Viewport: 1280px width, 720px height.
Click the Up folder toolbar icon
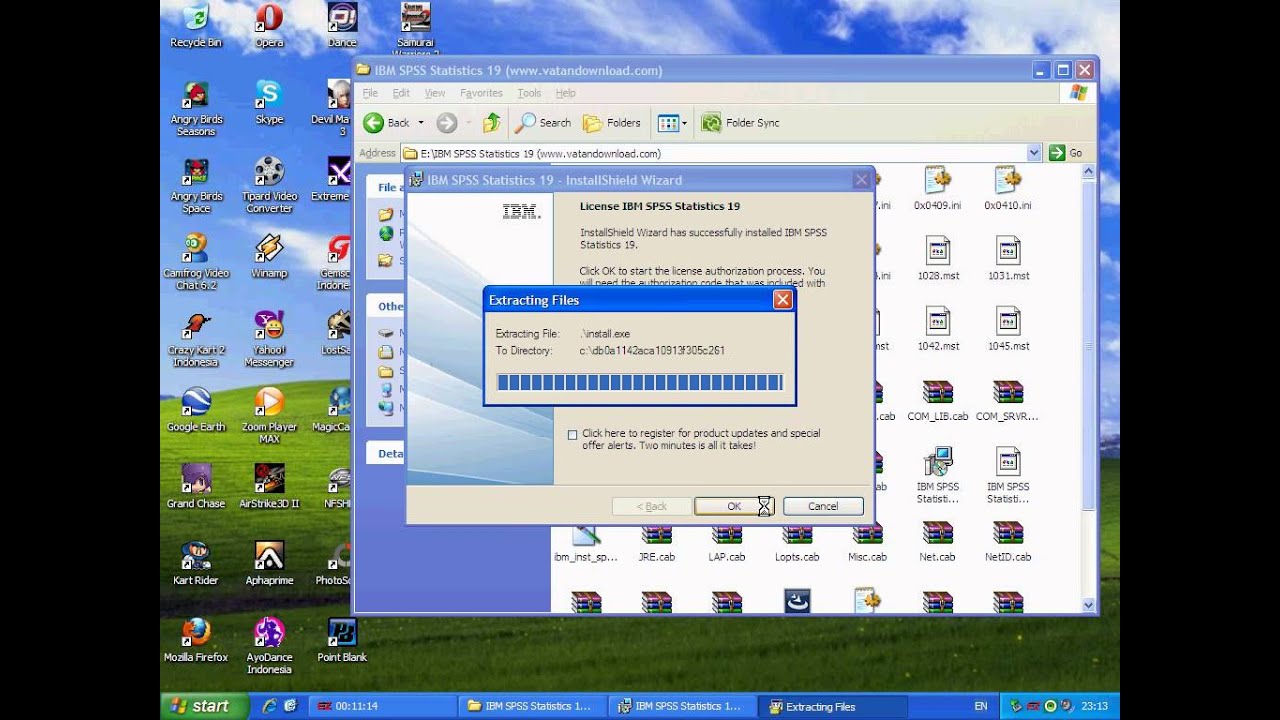[491, 123]
